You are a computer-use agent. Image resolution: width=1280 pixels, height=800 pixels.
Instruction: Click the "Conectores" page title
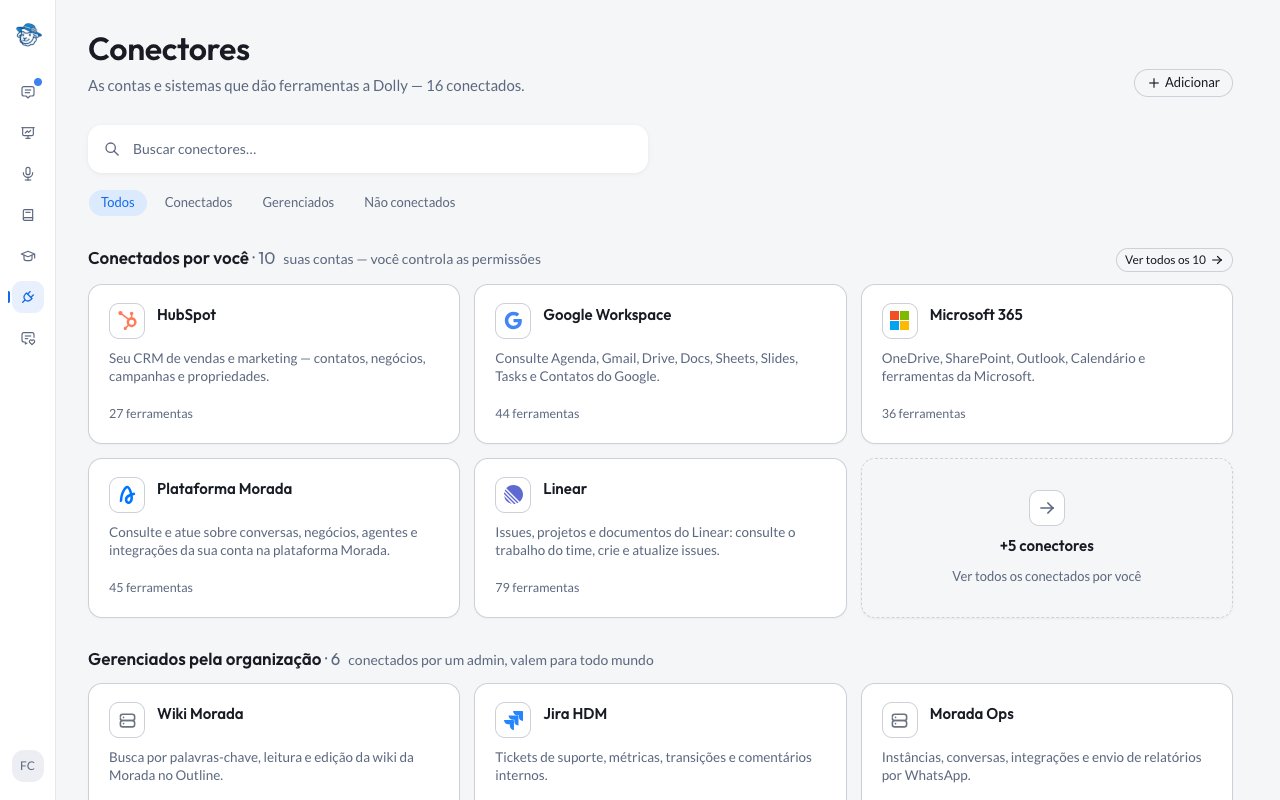click(169, 49)
